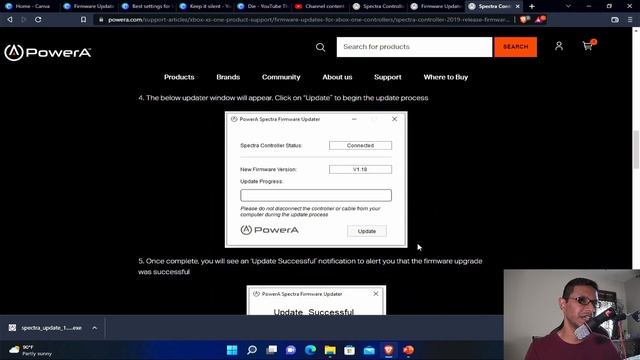Viewport: 640px width, 360px height.
Task: Click the Search for products field
Action: [x=414, y=47]
